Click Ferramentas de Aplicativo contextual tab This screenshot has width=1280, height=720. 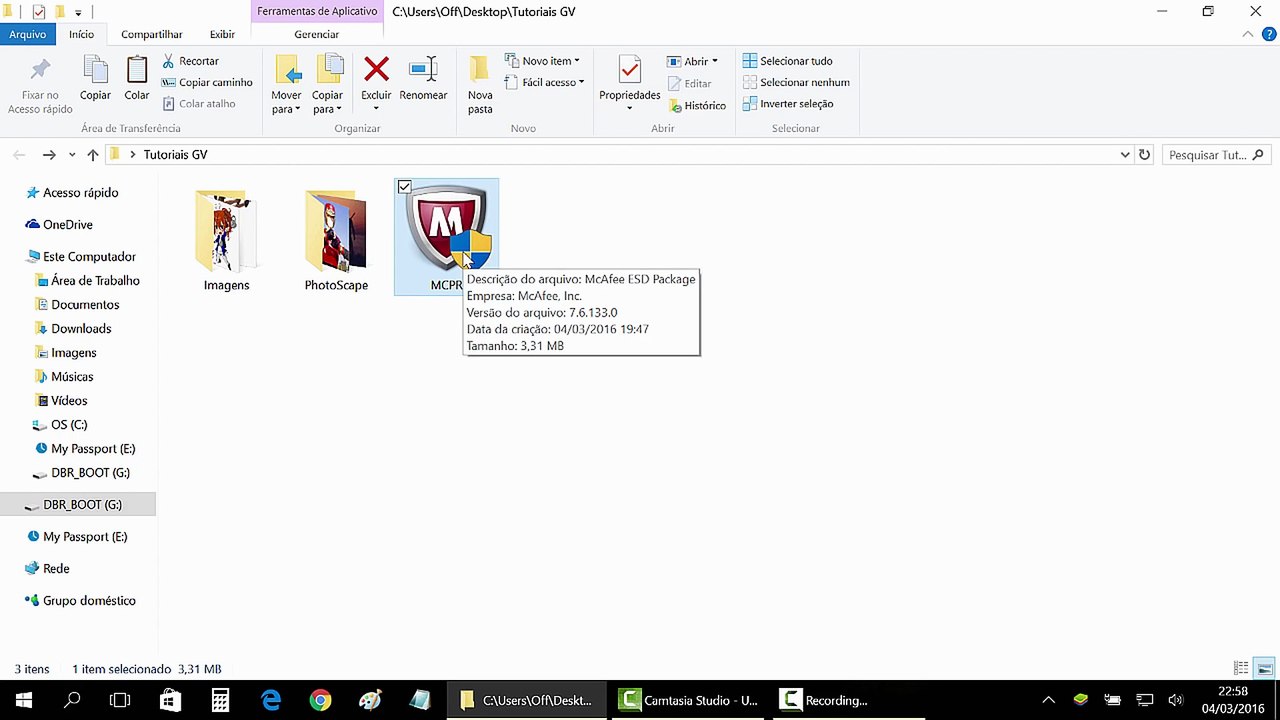(317, 12)
